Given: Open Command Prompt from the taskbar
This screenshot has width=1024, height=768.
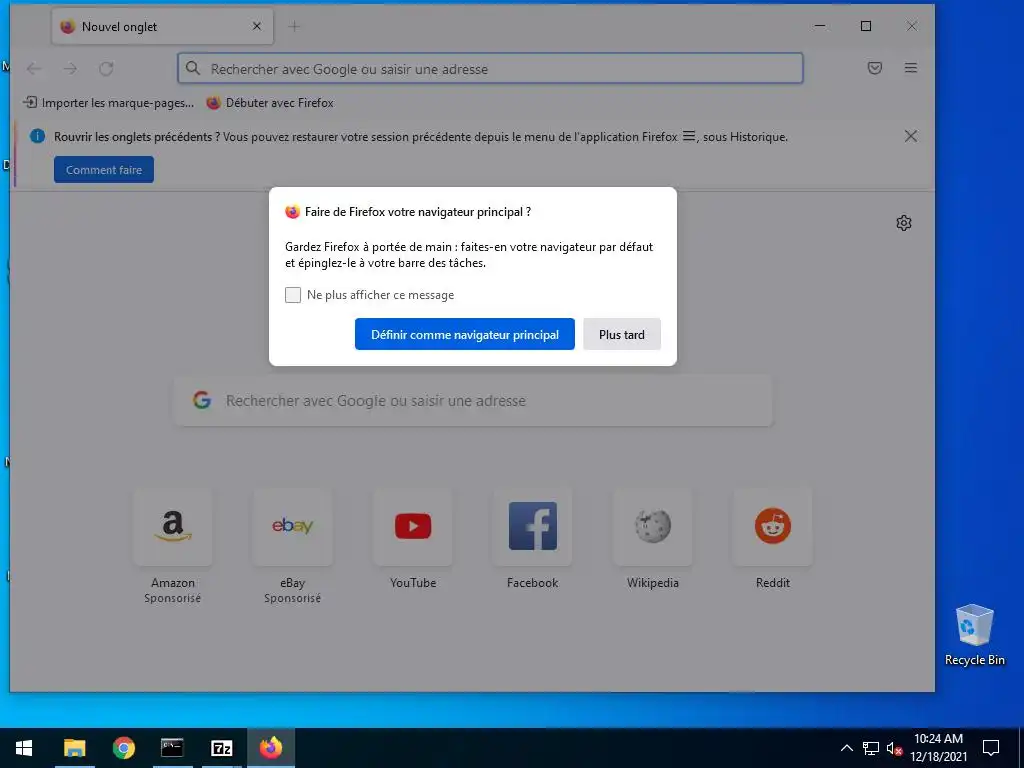Looking at the screenshot, I should coord(172,748).
